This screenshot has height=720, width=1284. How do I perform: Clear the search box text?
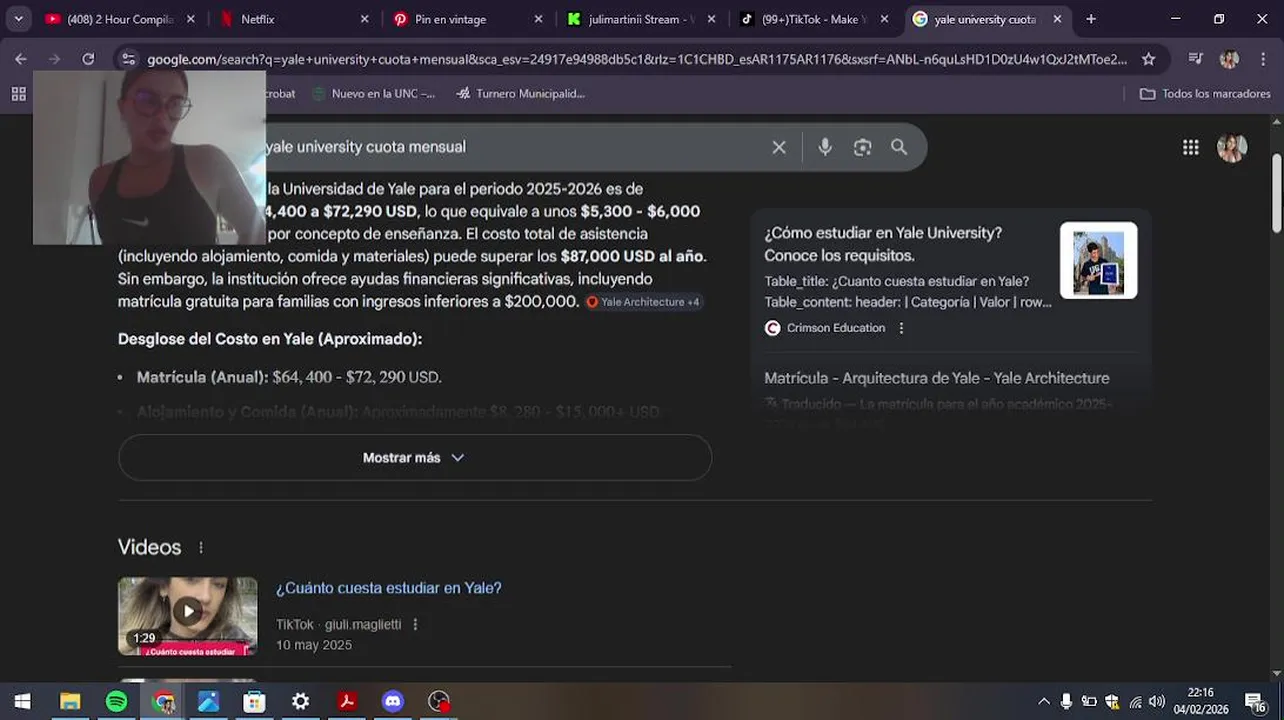(x=779, y=147)
